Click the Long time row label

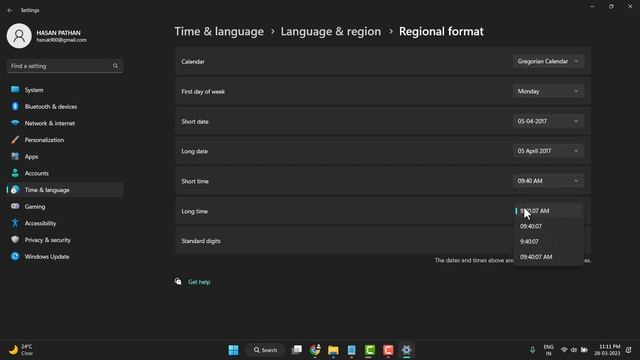pos(195,211)
